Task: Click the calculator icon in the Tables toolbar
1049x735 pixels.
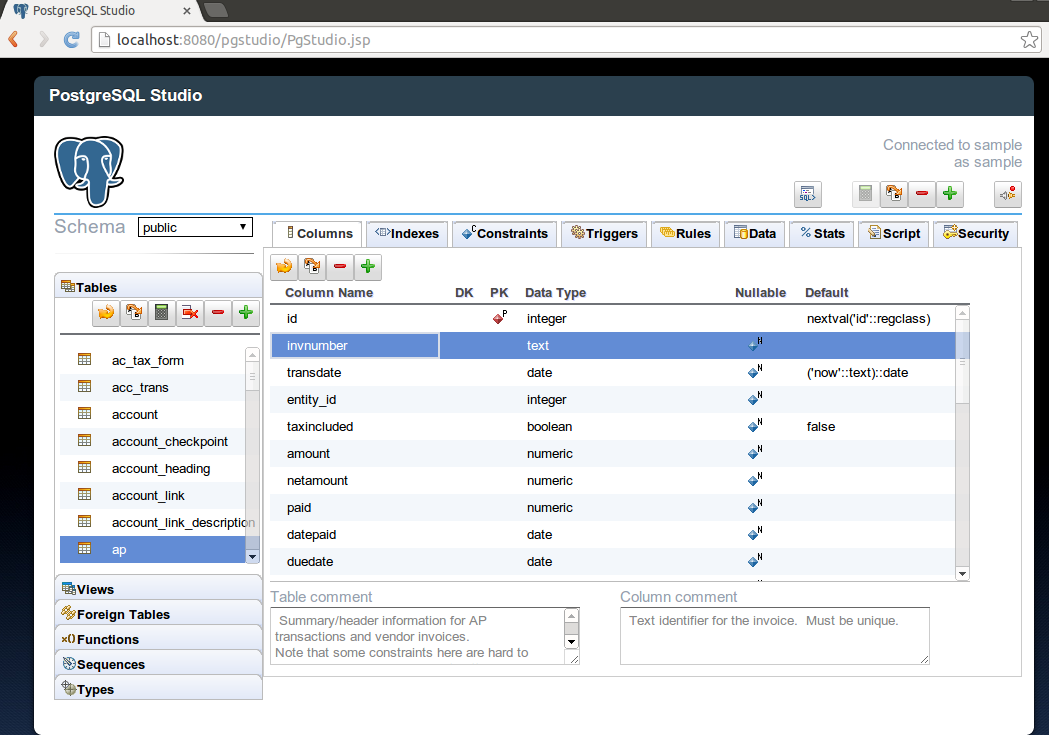Action: [x=162, y=313]
